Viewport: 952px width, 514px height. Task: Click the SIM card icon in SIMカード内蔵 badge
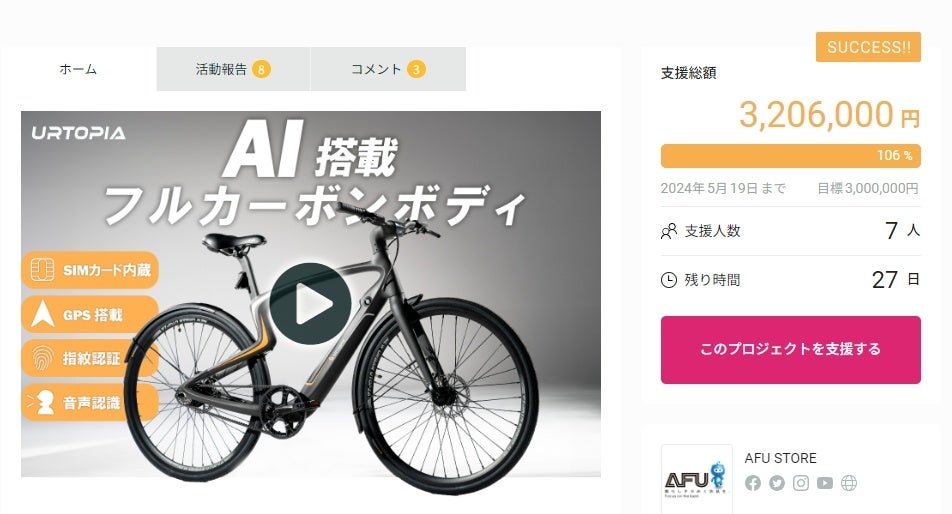[42, 269]
